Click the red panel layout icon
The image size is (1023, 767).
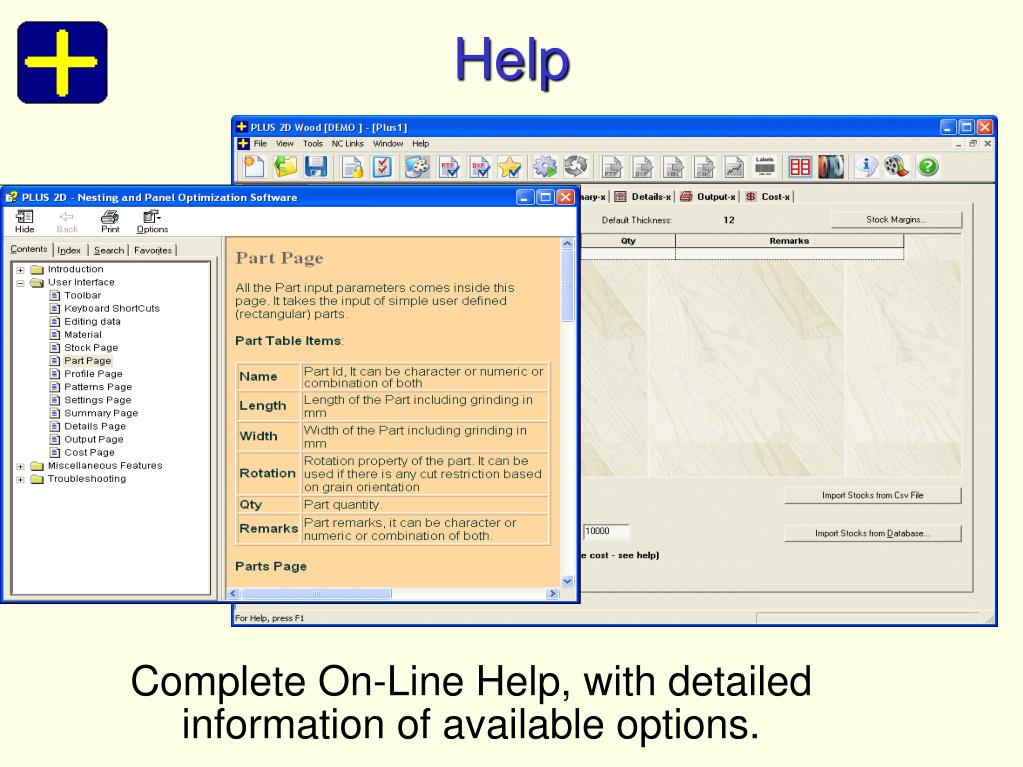[800, 167]
